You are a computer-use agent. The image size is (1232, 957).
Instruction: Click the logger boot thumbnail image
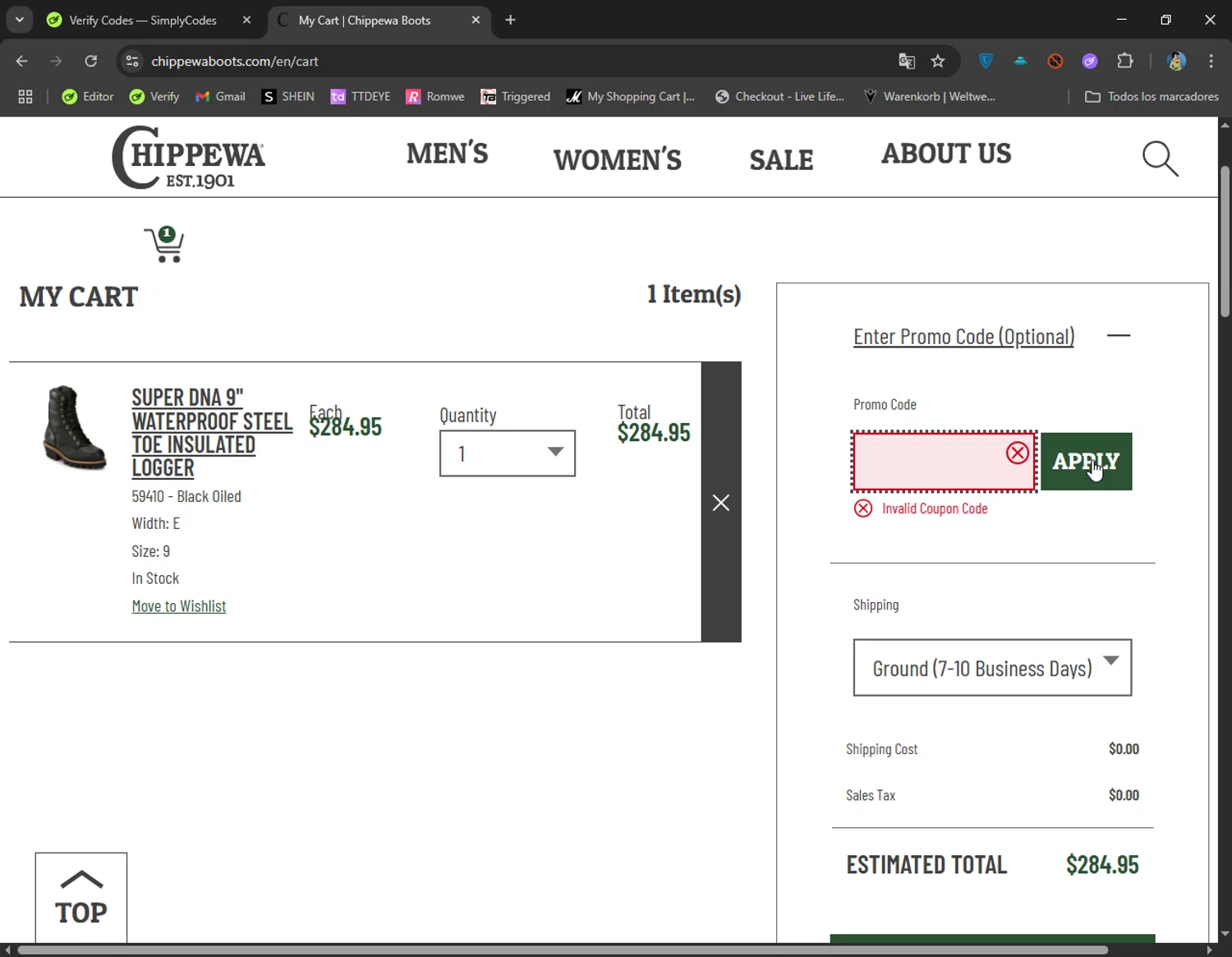click(74, 427)
